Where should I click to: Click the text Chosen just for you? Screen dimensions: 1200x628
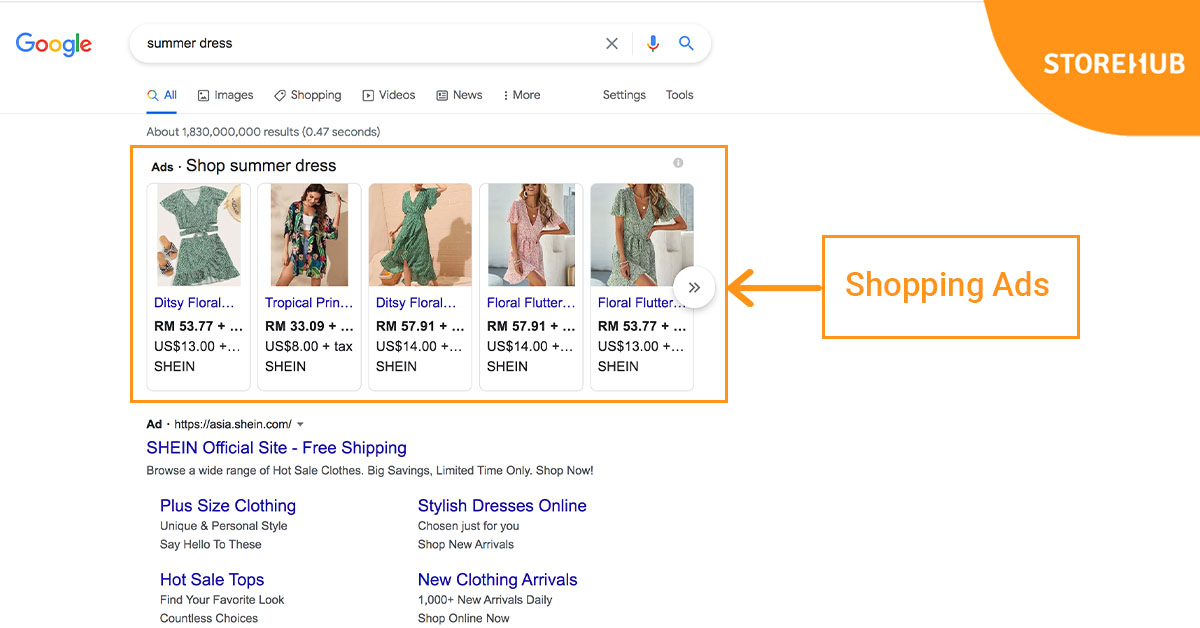click(469, 526)
